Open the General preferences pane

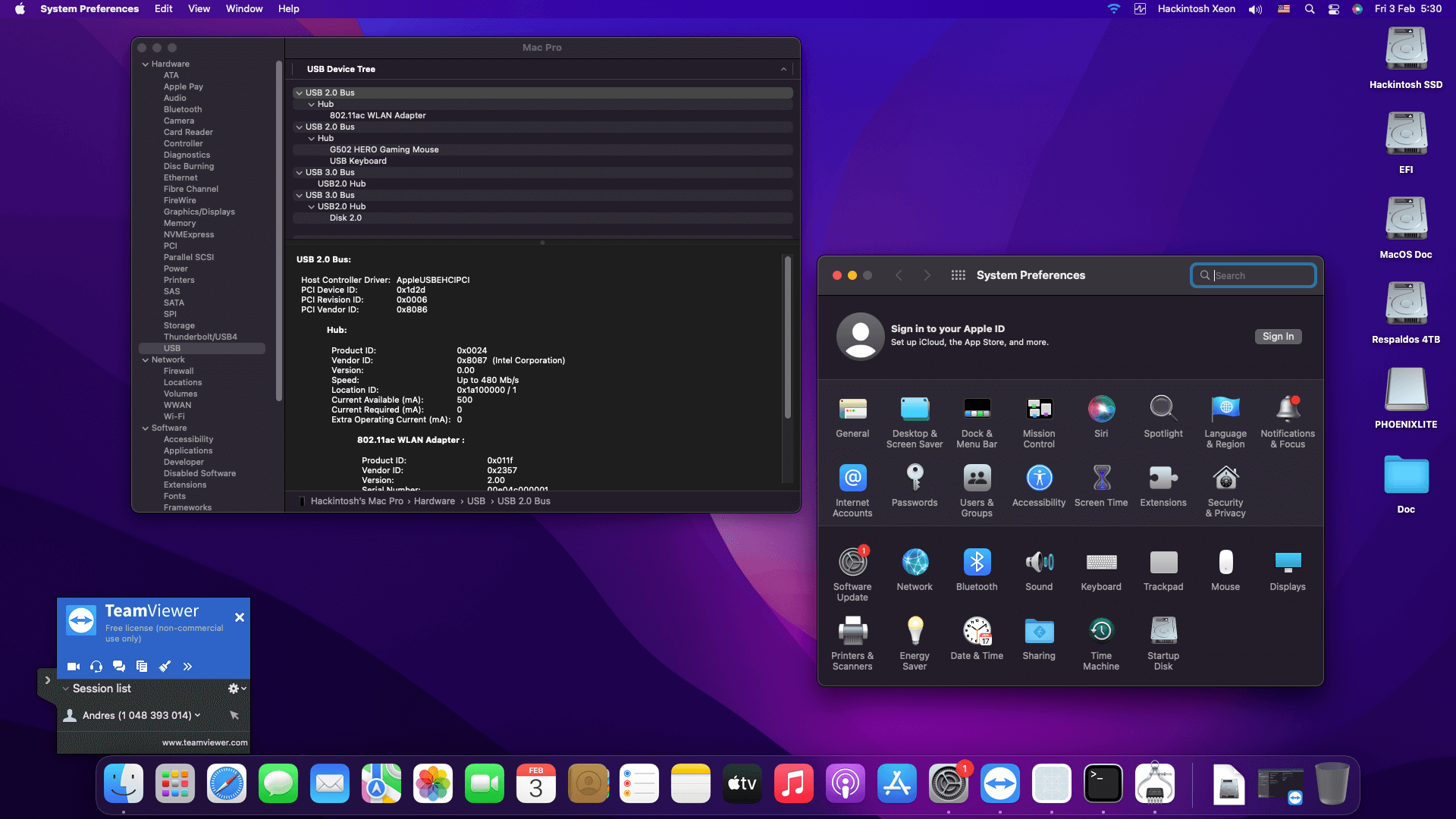[x=852, y=417]
